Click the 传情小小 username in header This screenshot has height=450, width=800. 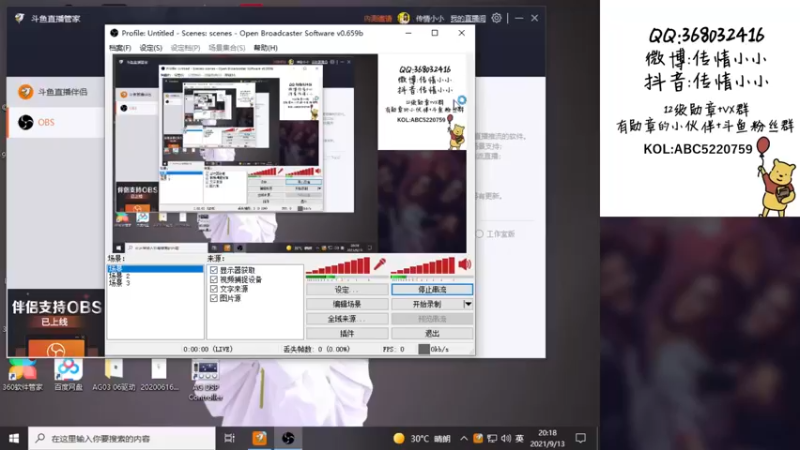click(430, 19)
